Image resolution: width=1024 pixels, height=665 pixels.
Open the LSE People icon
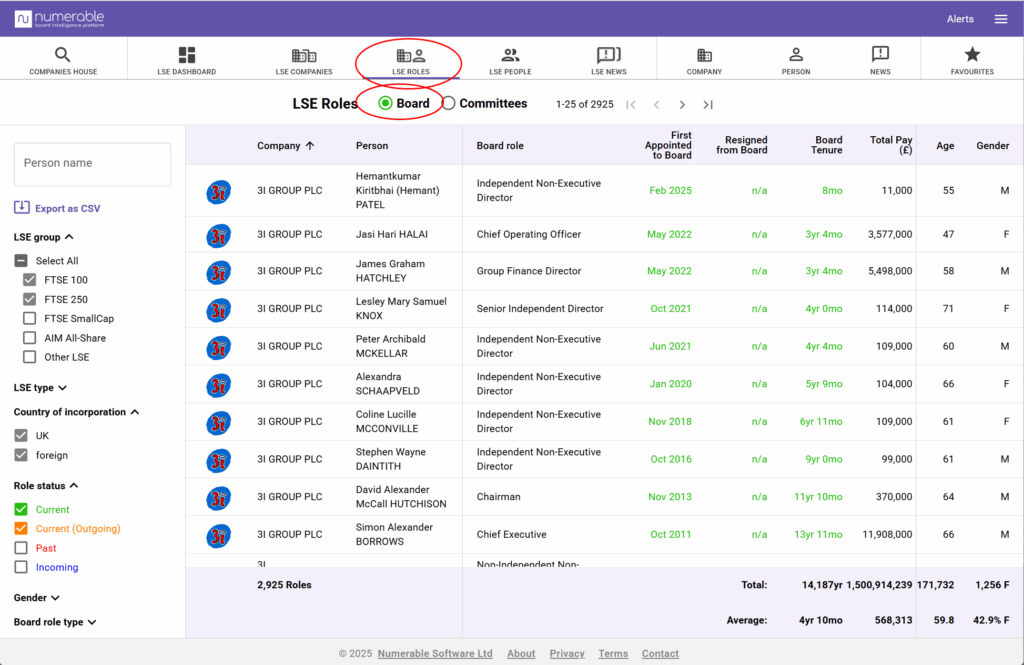[510, 56]
